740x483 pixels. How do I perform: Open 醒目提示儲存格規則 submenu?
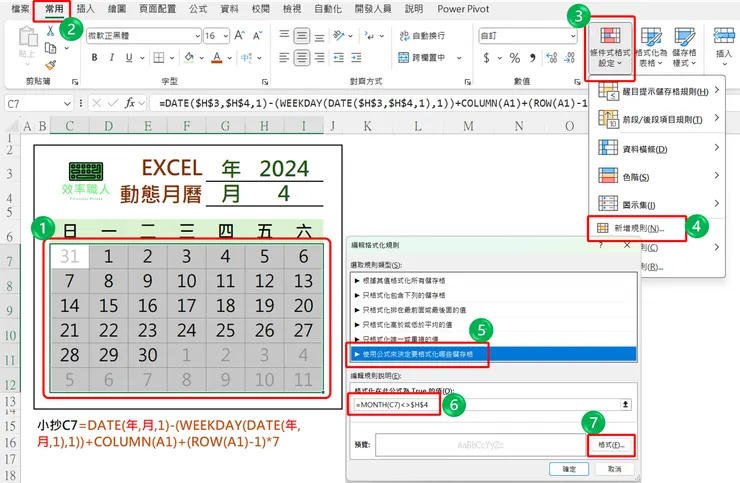point(657,91)
